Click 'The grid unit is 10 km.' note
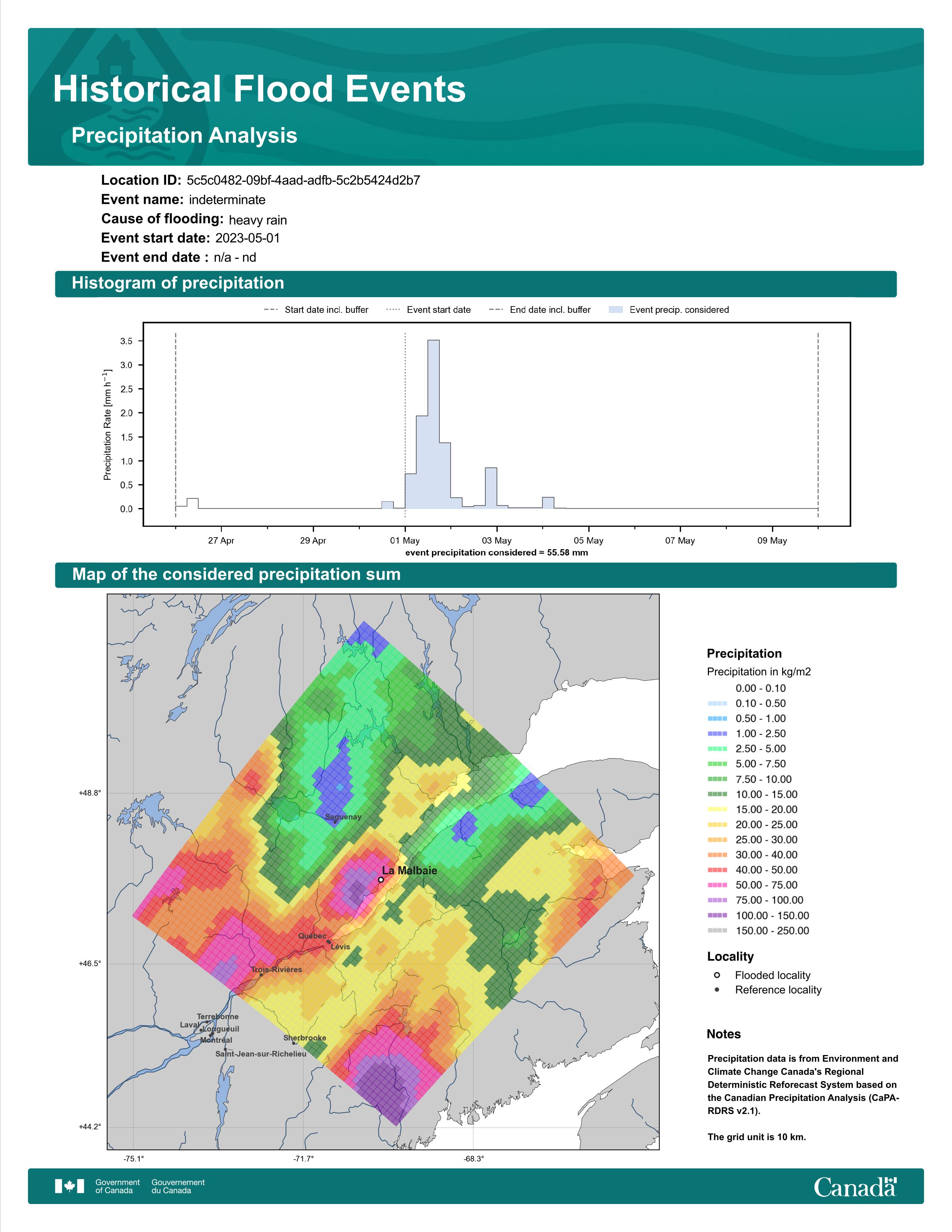952x1232 pixels. click(757, 1137)
